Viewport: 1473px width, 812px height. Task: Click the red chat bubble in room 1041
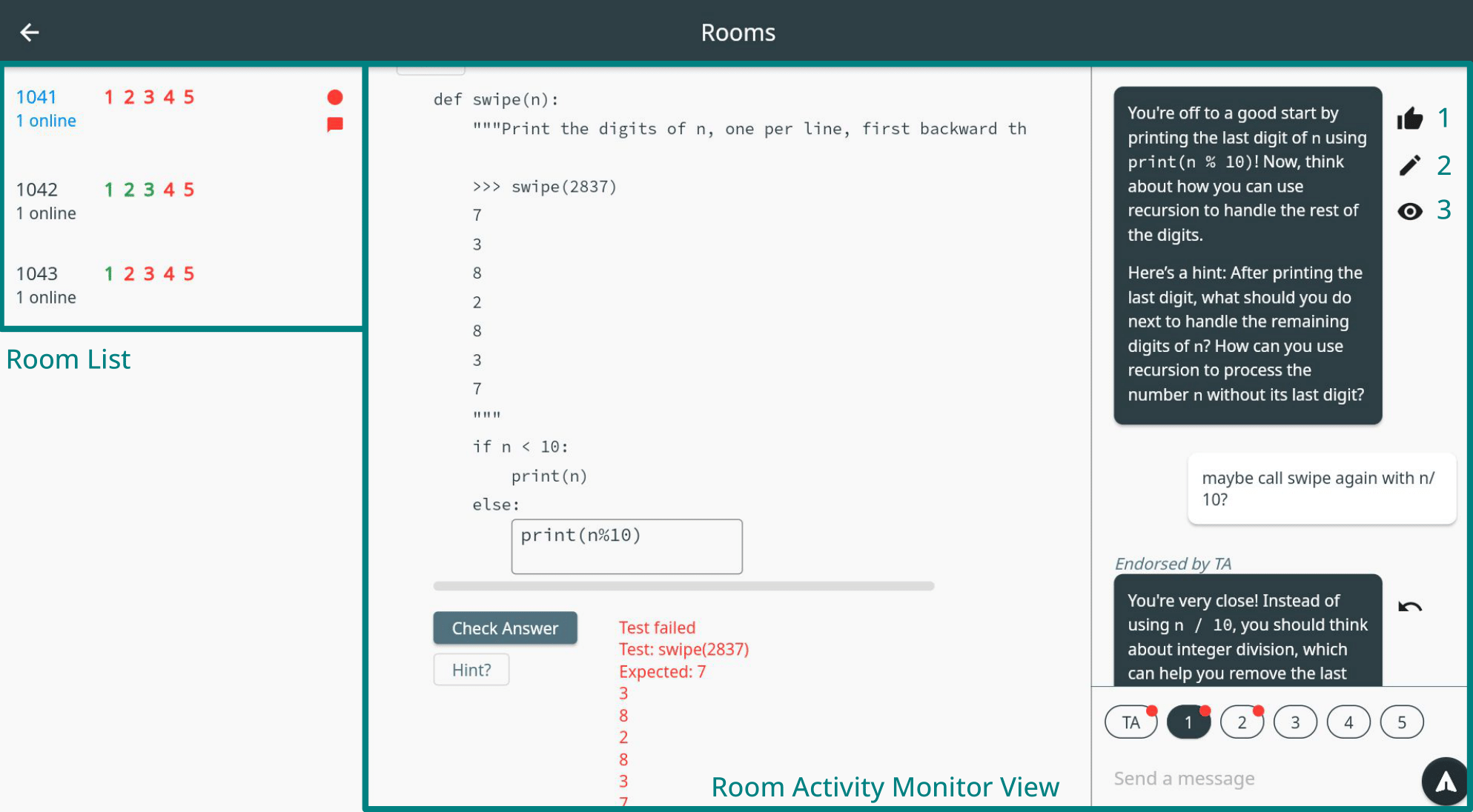point(335,124)
